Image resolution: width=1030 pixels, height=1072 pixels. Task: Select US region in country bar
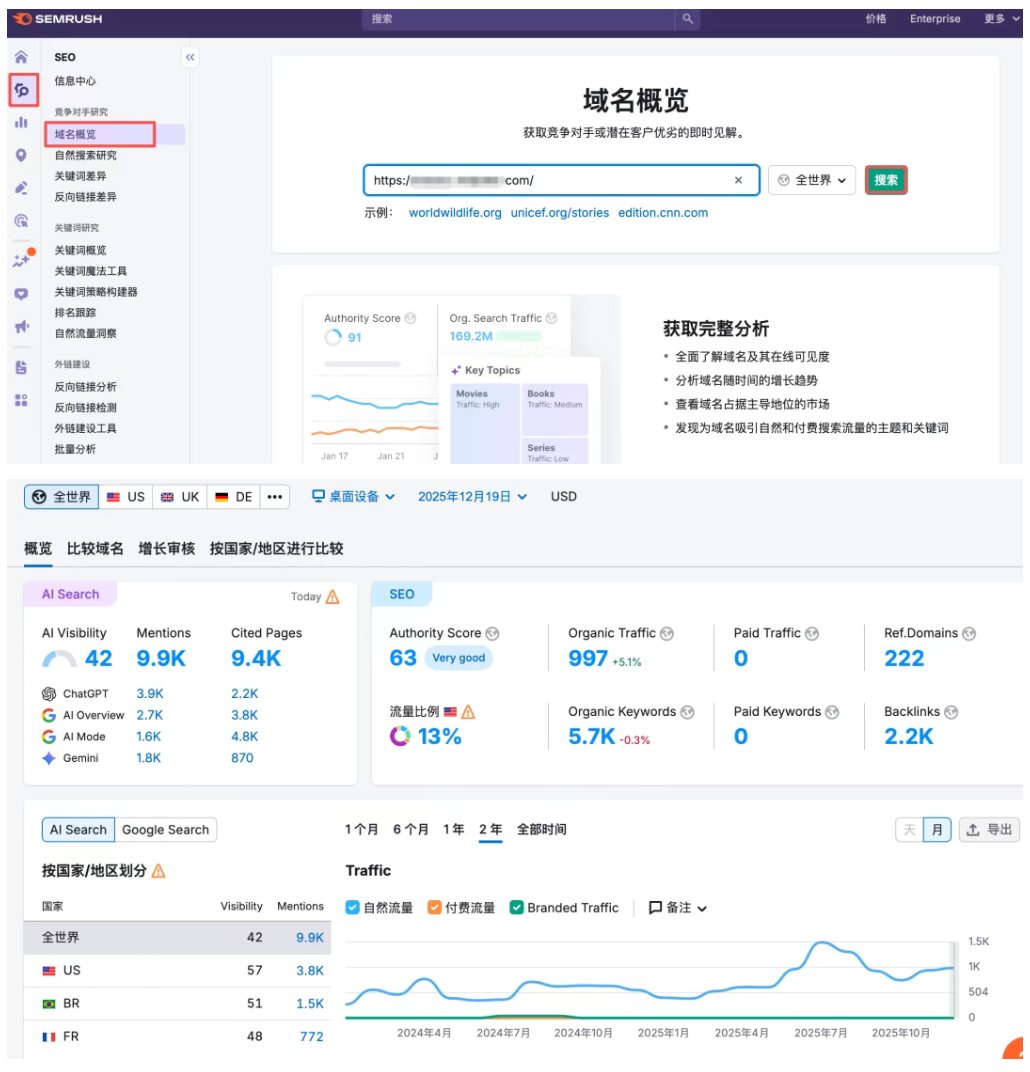click(126, 497)
